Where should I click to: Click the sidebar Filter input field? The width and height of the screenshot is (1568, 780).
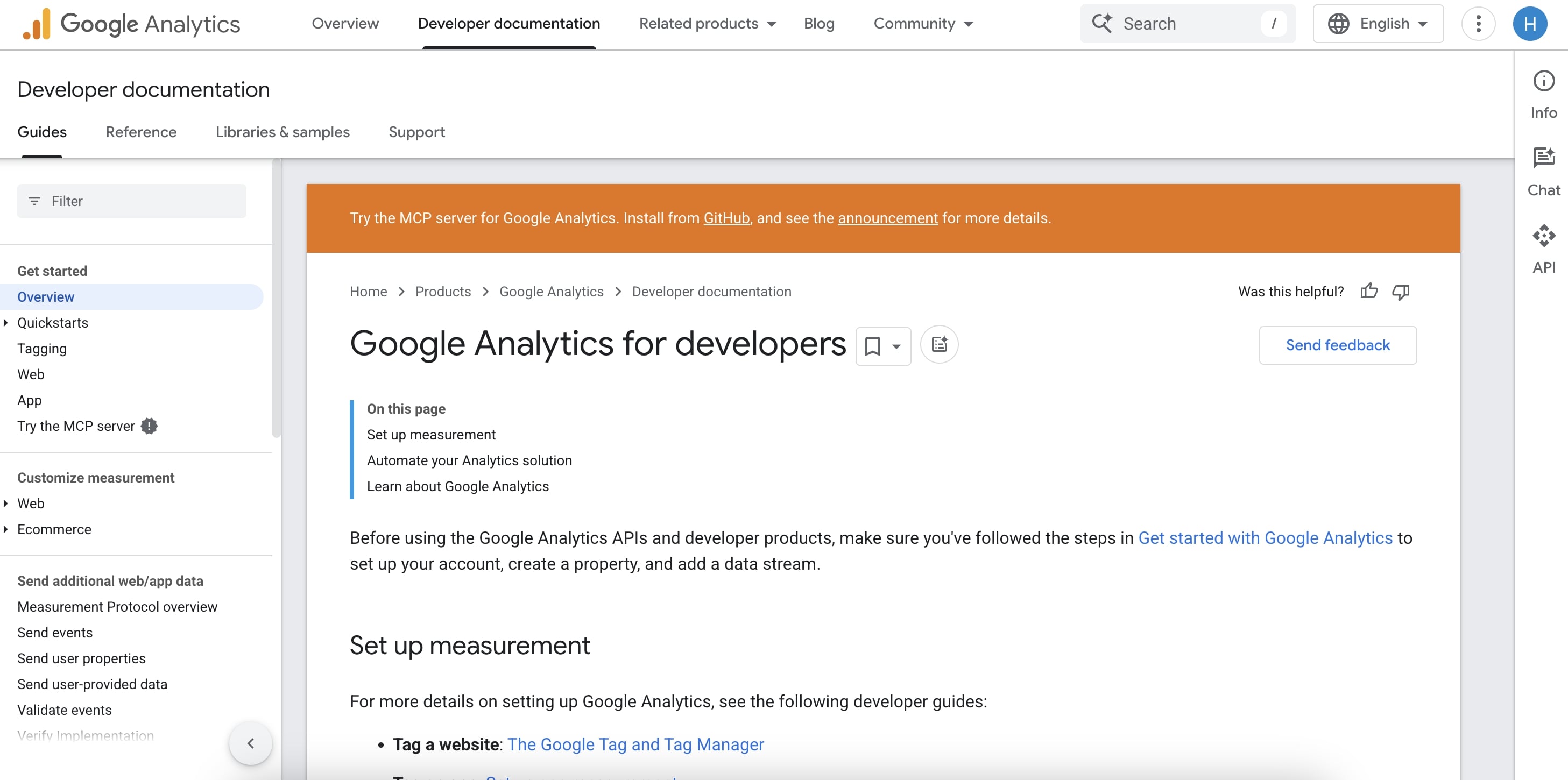131,201
